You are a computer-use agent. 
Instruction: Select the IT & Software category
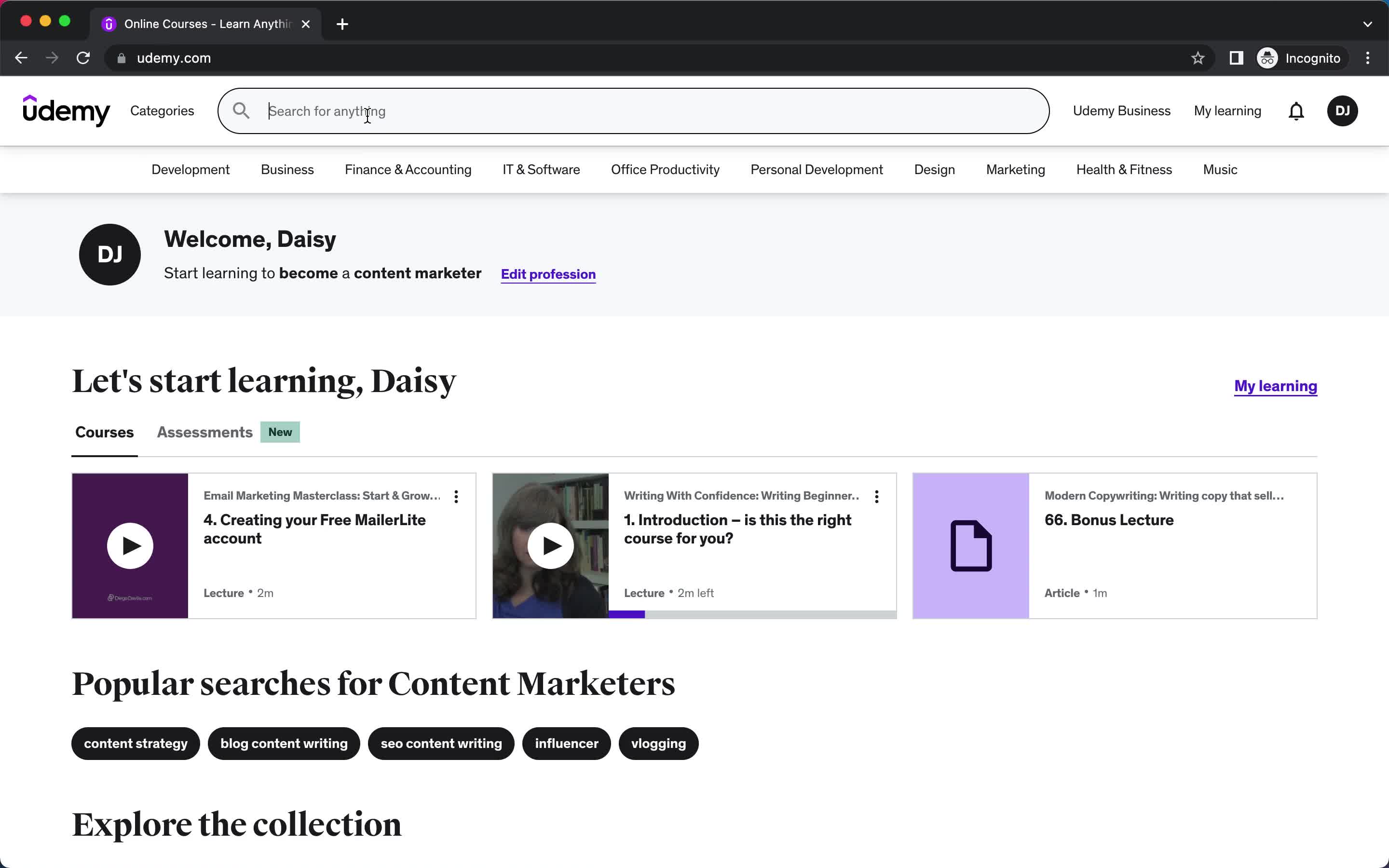pos(541,170)
